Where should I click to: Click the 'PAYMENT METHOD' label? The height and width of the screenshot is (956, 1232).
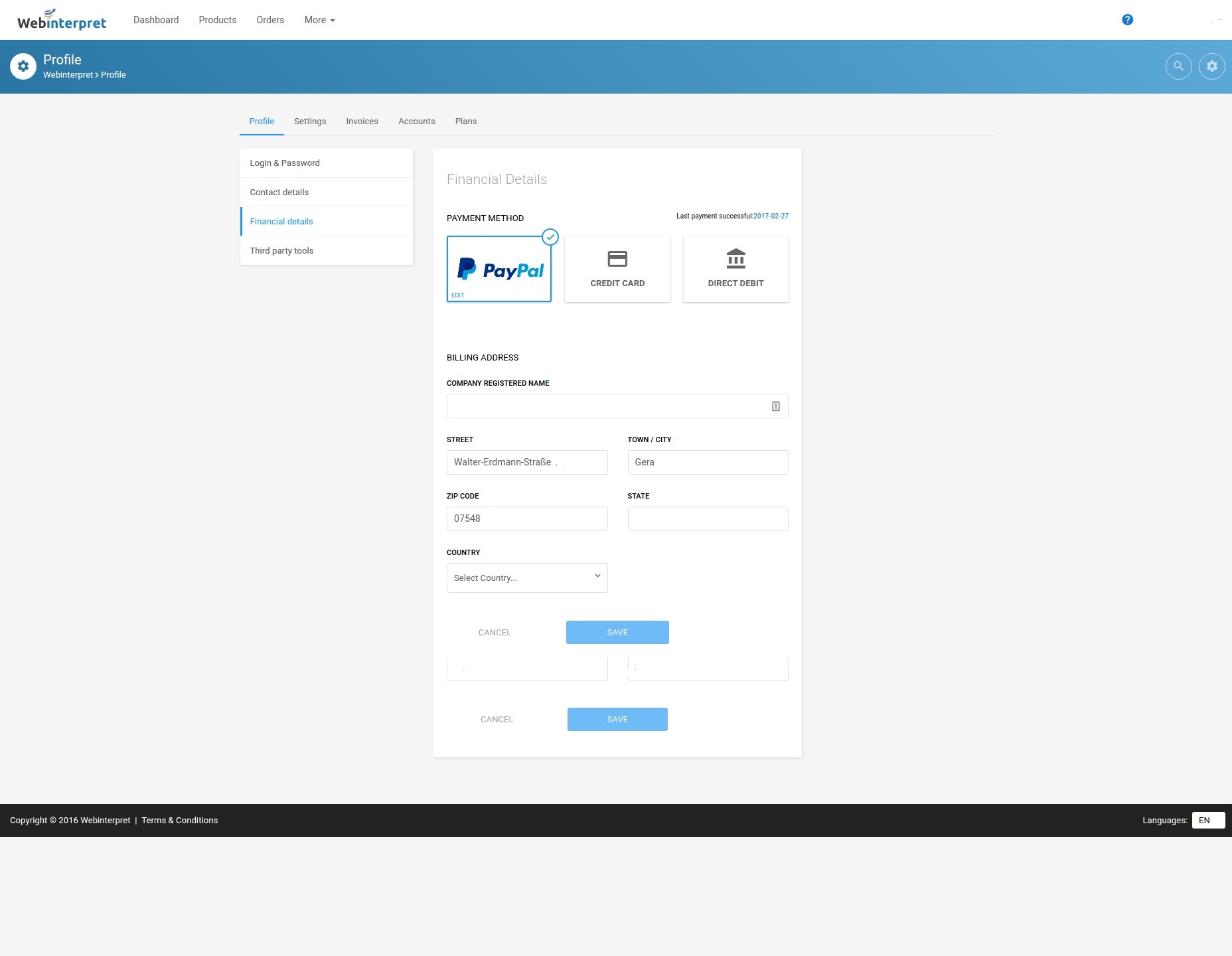(485, 218)
